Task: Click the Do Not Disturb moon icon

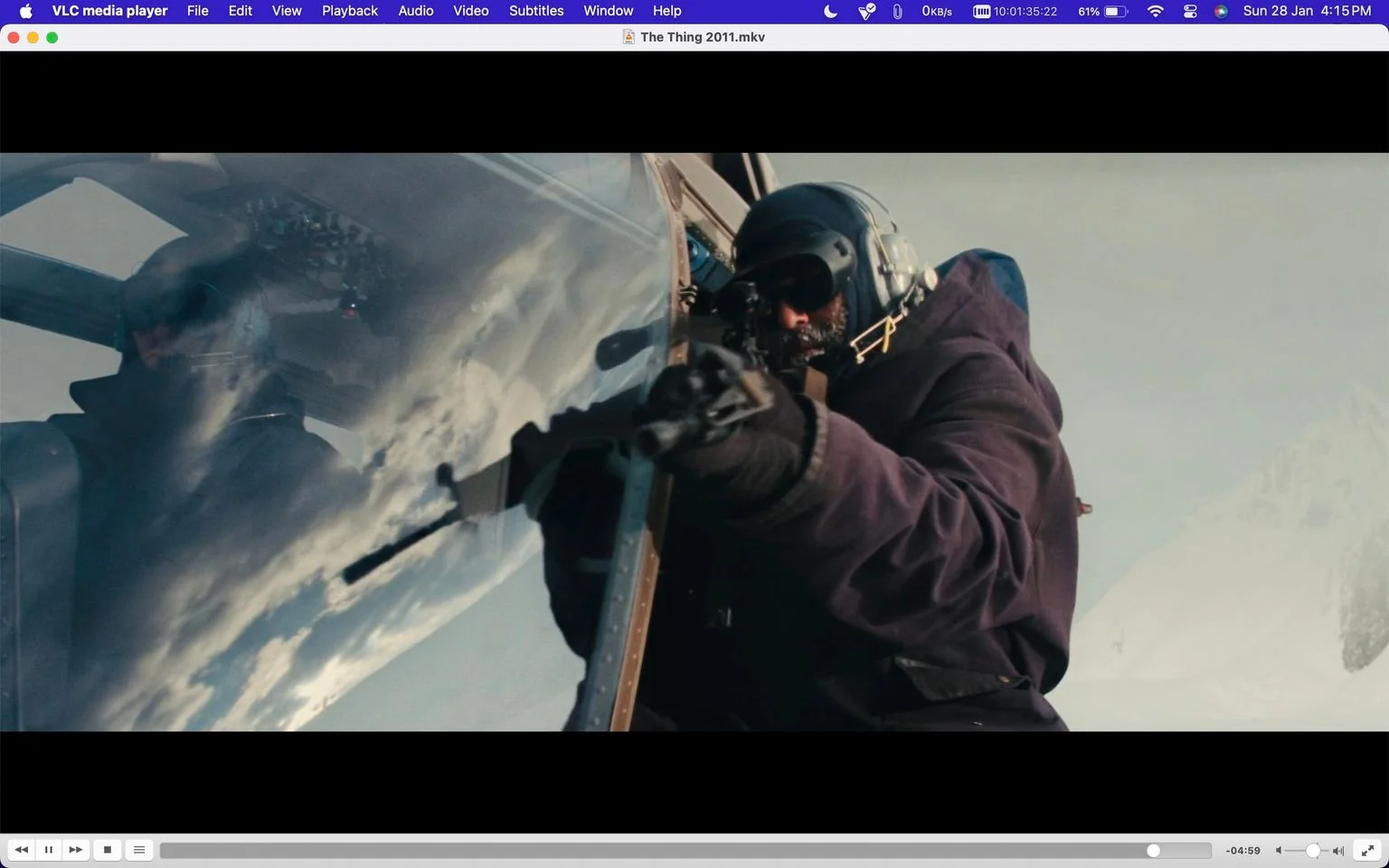Action: pos(831,11)
